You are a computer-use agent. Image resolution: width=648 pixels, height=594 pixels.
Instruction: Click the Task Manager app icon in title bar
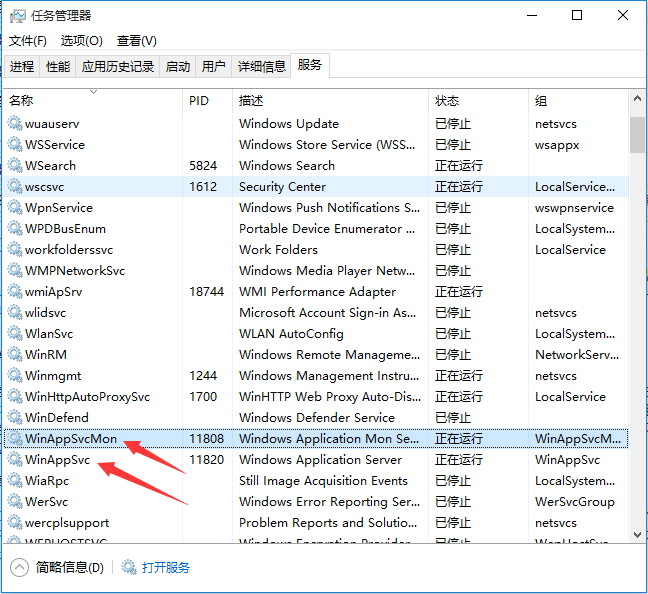coord(17,16)
